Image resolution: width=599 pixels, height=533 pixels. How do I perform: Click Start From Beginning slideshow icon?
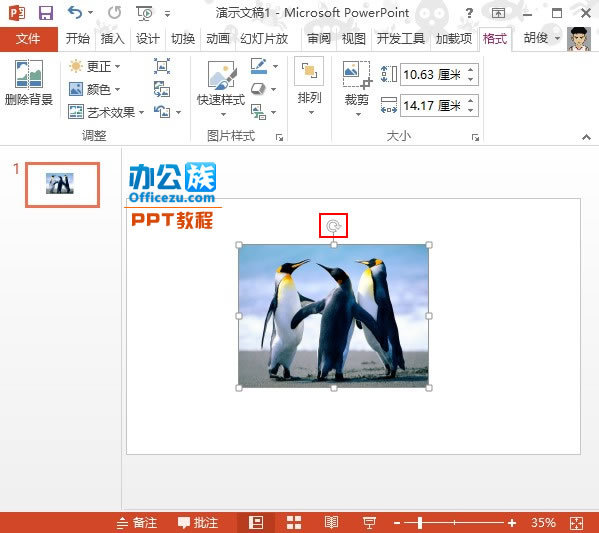pyautogui.click(x=144, y=13)
